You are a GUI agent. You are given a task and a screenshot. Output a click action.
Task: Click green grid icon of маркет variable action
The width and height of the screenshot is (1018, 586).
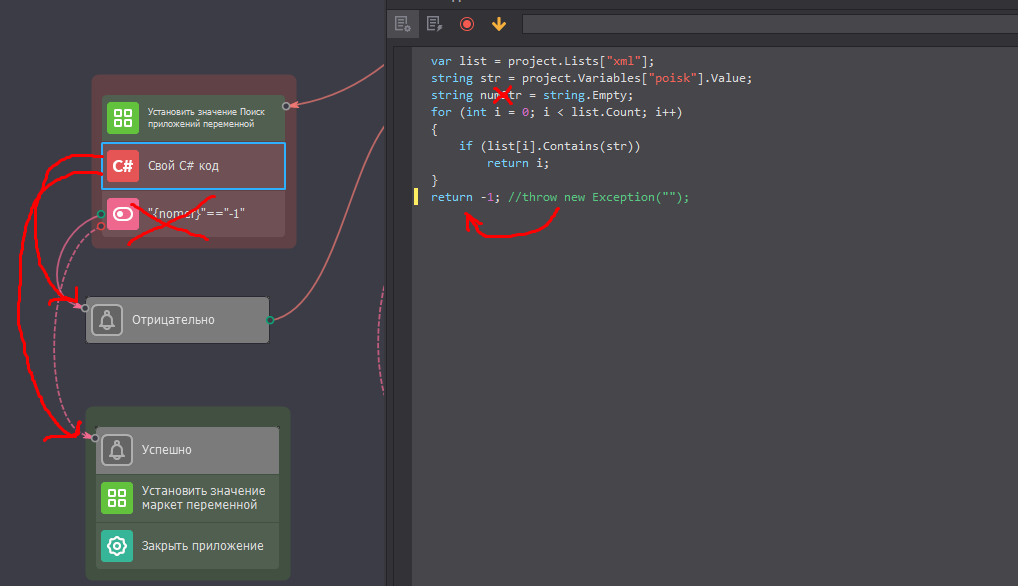[117, 498]
